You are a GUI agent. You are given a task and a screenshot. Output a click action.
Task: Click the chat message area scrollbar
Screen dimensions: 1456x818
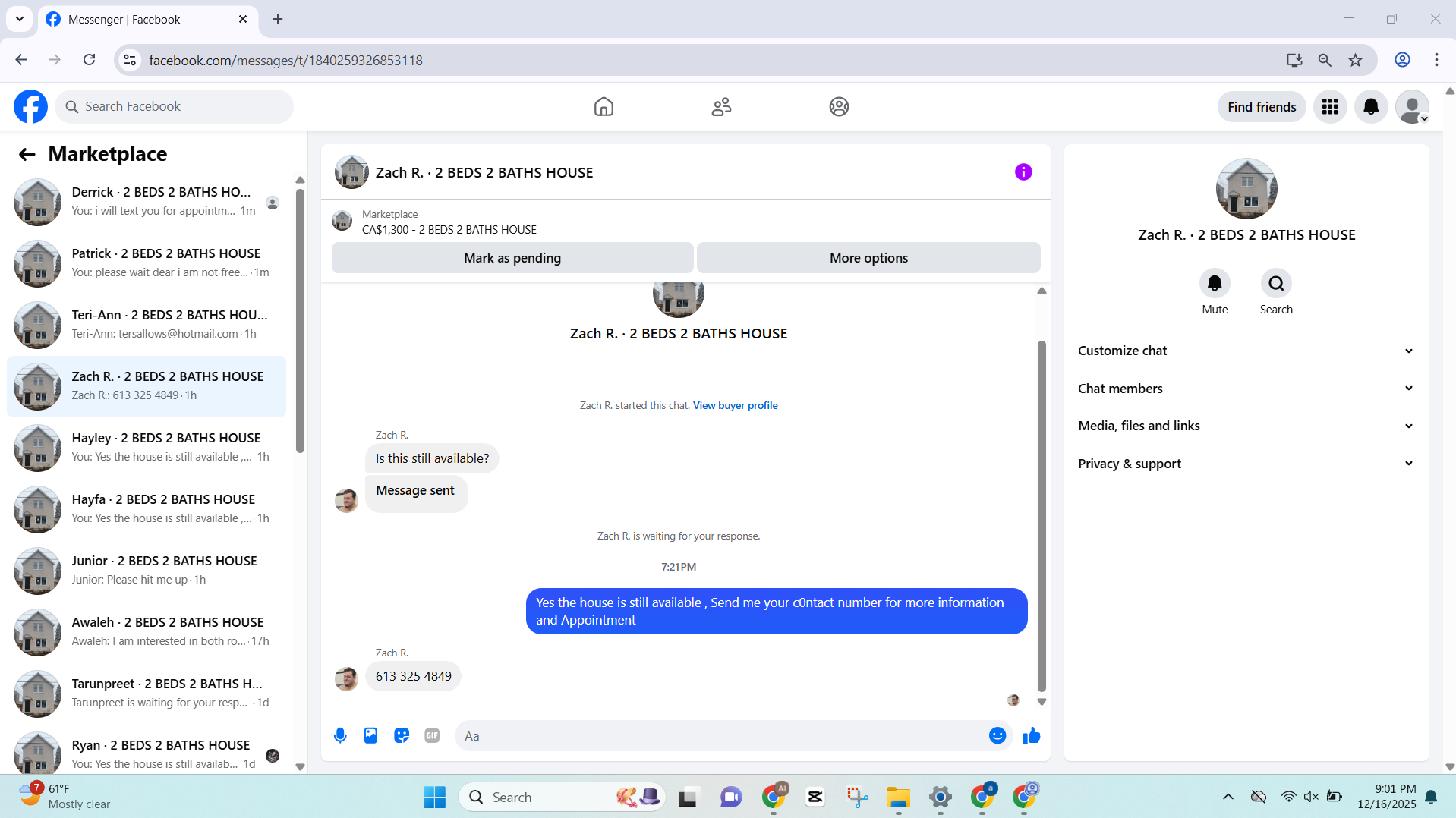[x=1042, y=516]
